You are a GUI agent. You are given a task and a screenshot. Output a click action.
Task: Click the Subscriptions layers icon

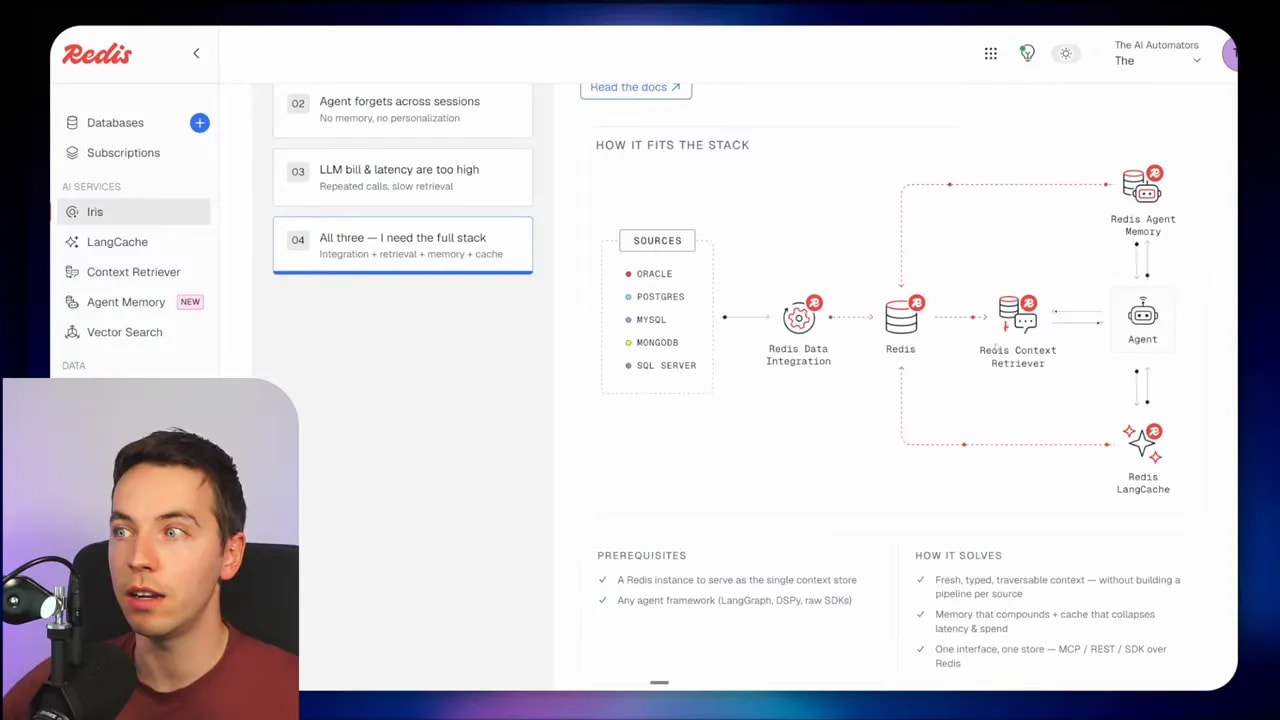tap(72, 153)
